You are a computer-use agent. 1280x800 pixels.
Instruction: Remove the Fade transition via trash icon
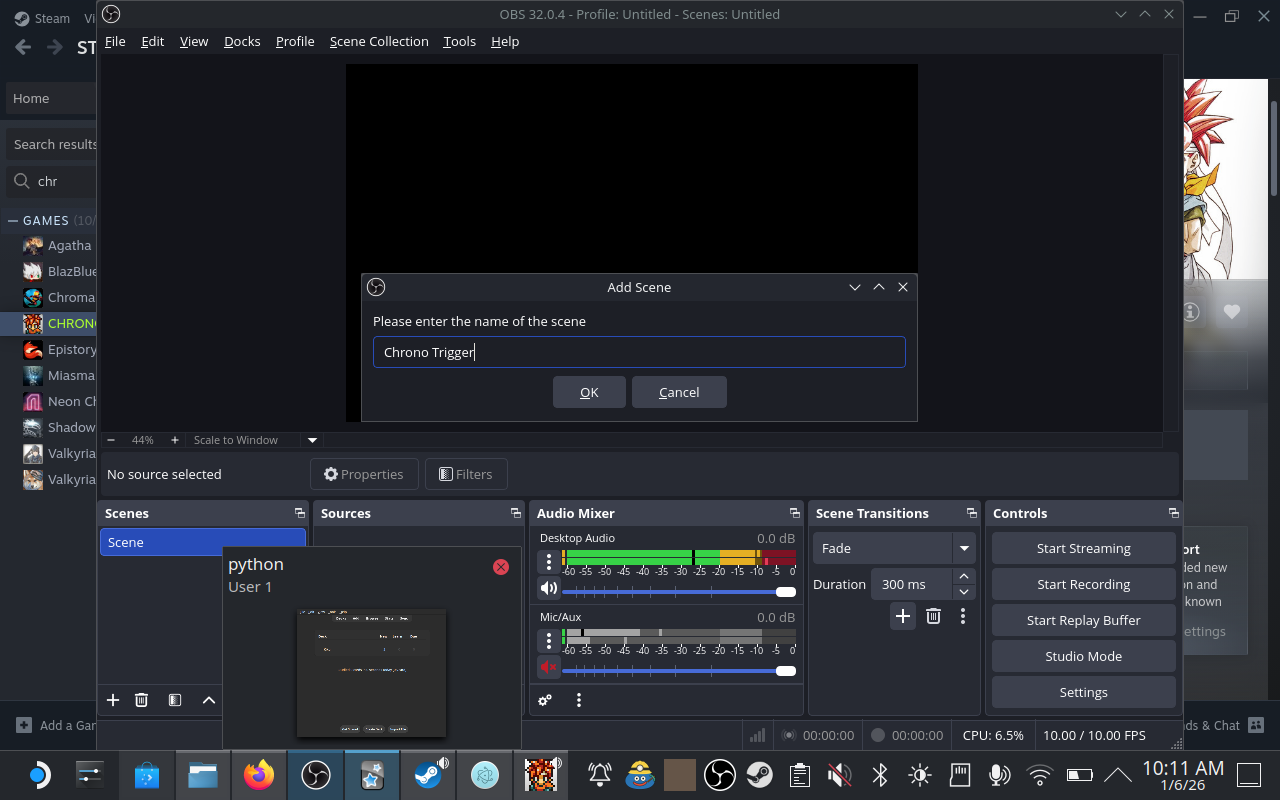pos(933,616)
